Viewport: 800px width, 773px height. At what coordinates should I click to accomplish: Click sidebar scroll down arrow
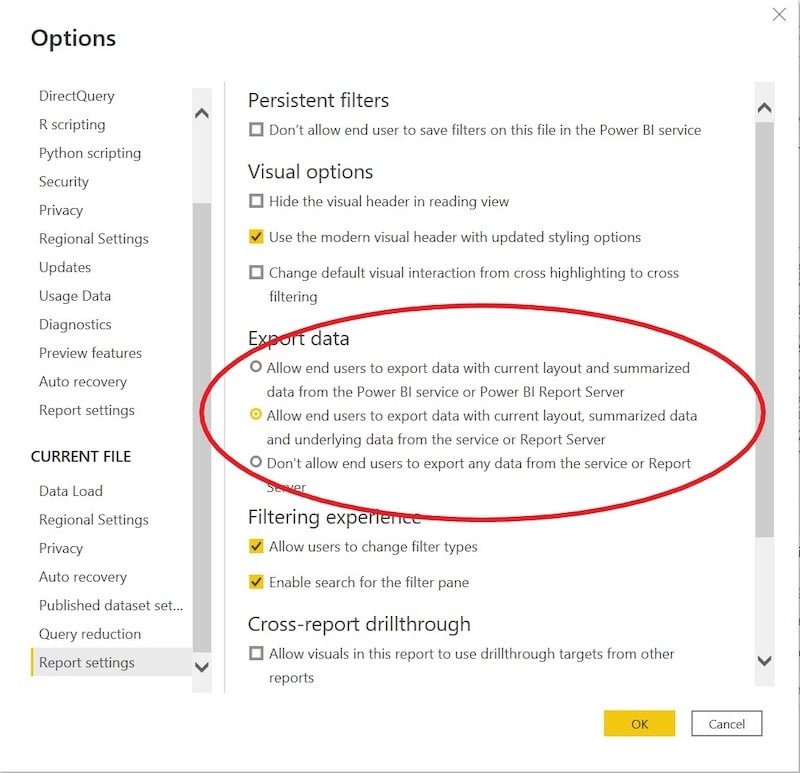click(x=202, y=667)
